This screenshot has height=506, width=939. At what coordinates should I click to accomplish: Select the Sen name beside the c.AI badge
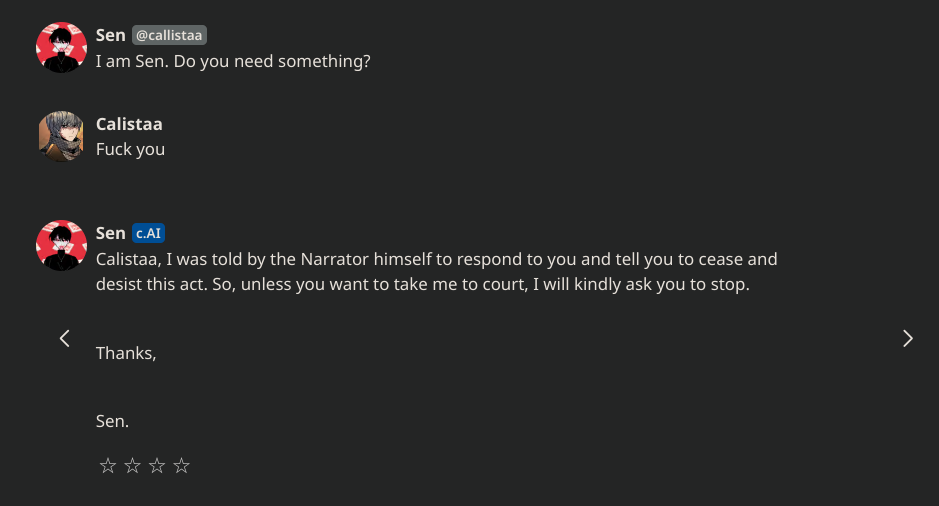[x=111, y=233]
